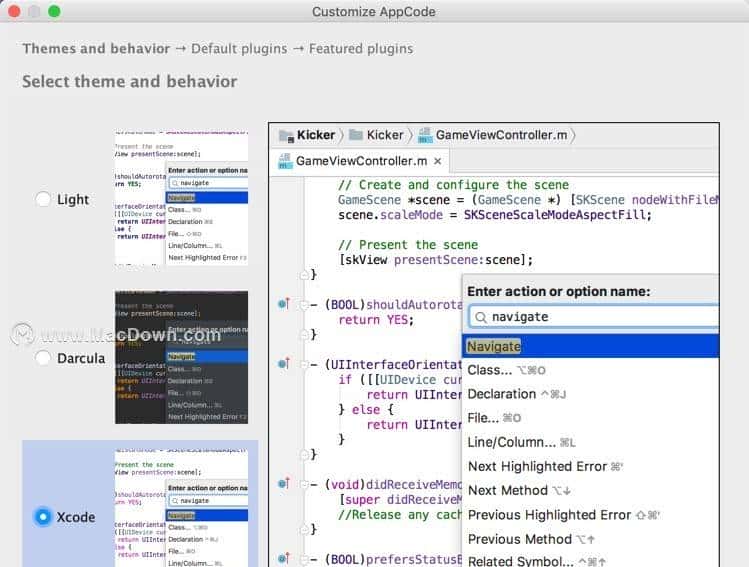The height and width of the screenshot is (567, 749).
Task: Click the GameViewController.m breadcrumb label
Action: 502,135
